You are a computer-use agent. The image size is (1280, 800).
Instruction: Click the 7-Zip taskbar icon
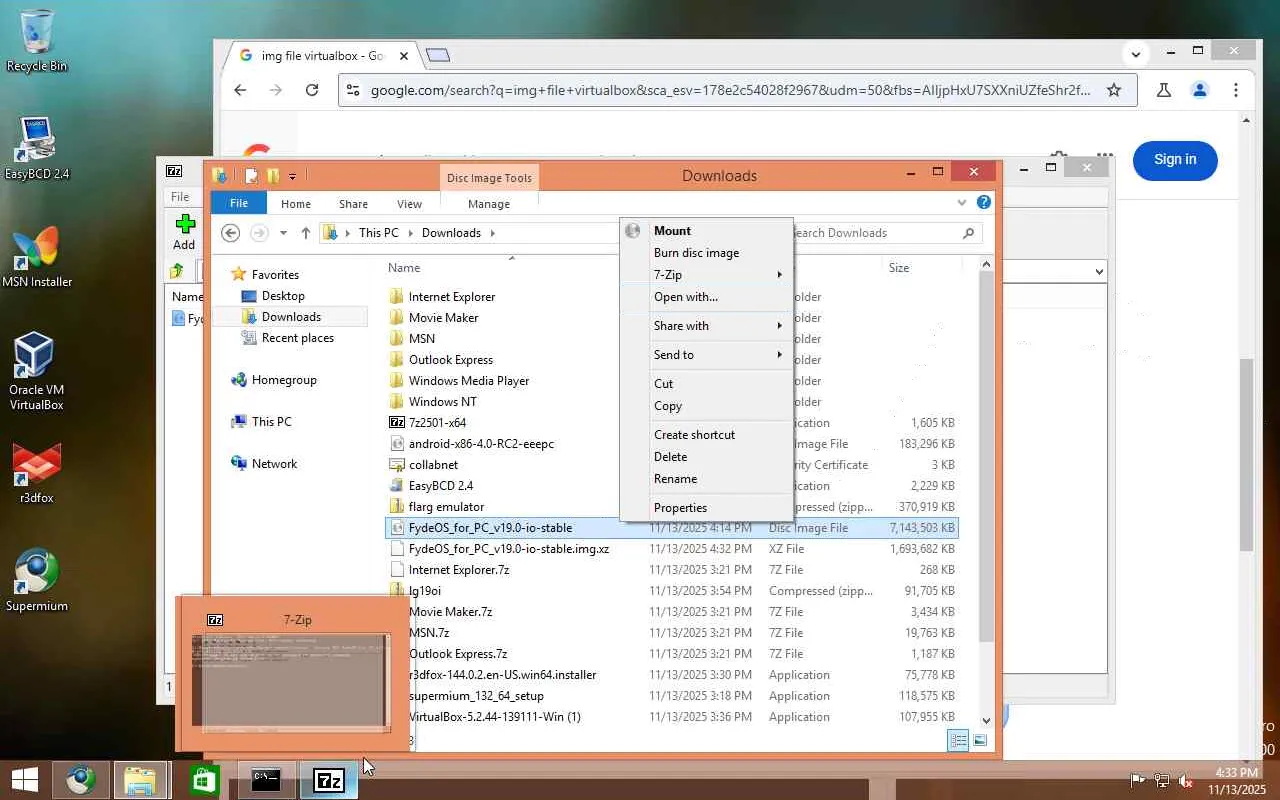pos(329,779)
